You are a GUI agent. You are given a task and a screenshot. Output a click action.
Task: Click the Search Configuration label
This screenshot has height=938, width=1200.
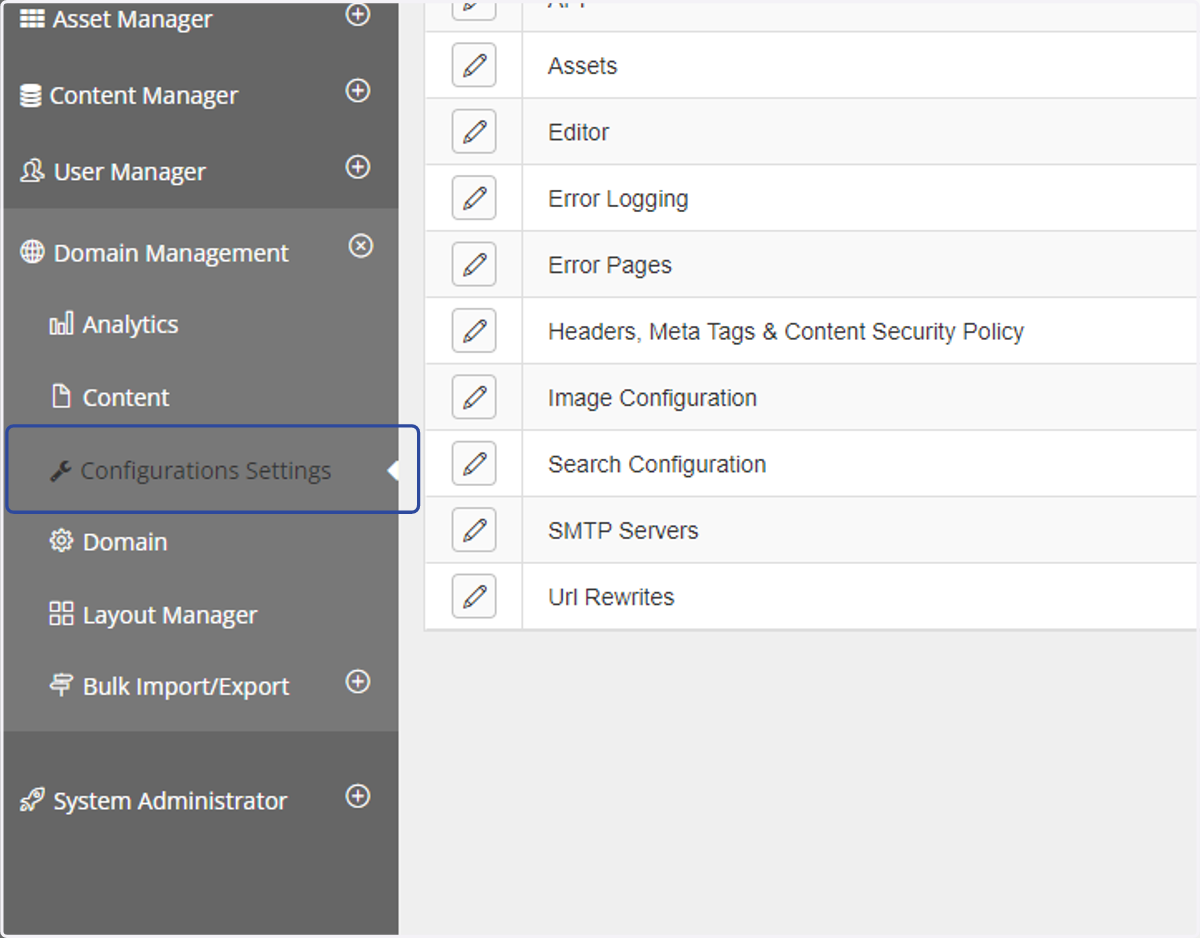click(657, 465)
